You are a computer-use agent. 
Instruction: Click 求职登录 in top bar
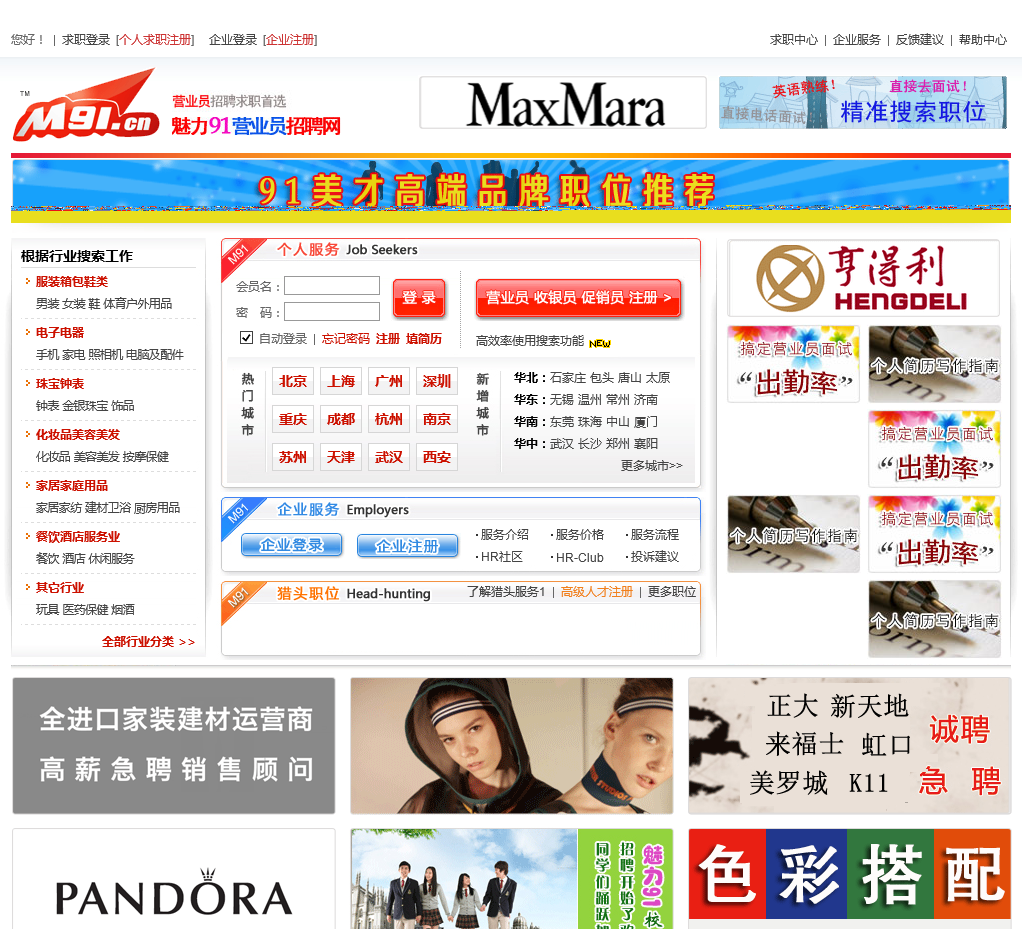coord(86,40)
